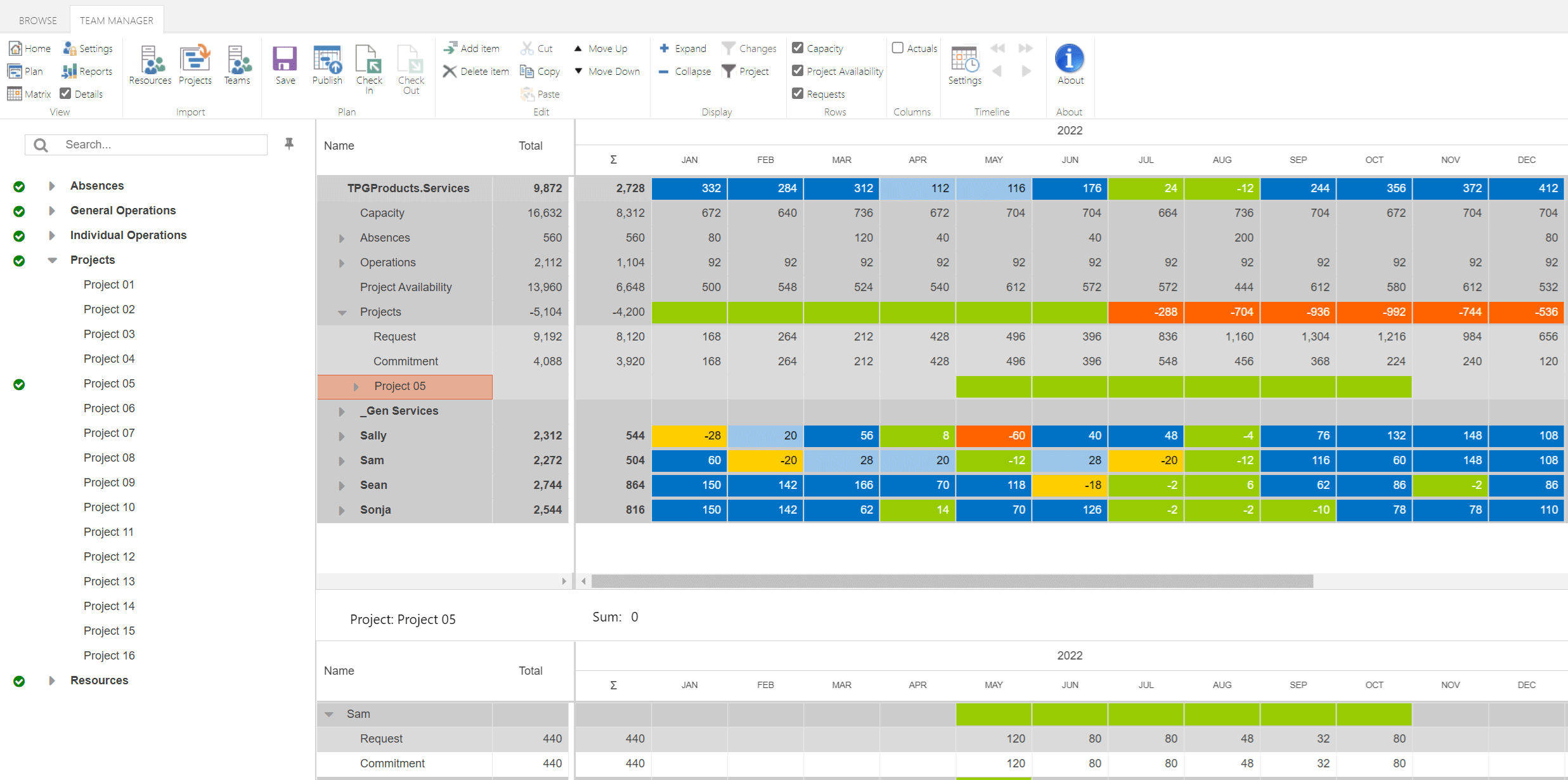The width and height of the screenshot is (1568, 780).
Task: Uncheck the Capacity row option
Action: point(798,47)
